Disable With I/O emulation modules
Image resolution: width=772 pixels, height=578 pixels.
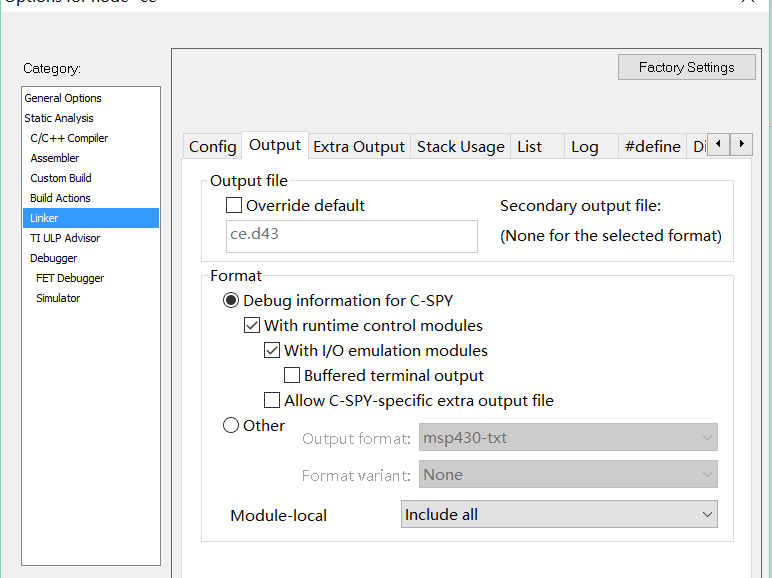click(x=272, y=351)
